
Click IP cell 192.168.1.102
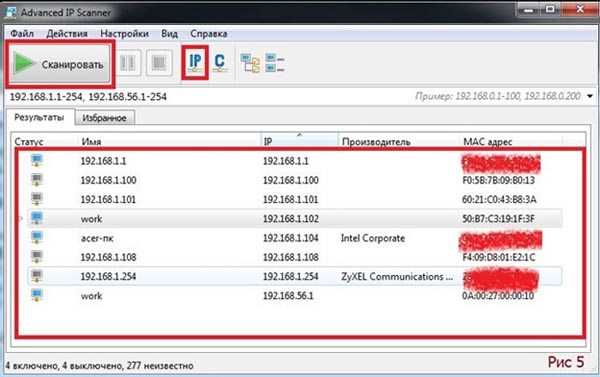pos(291,219)
